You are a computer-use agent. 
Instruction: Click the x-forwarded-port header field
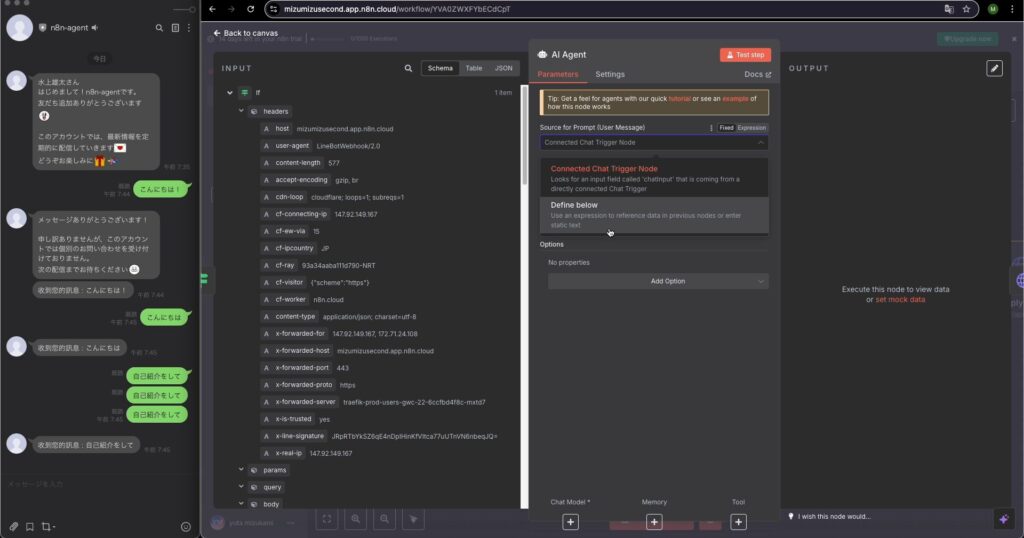[x=304, y=368]
